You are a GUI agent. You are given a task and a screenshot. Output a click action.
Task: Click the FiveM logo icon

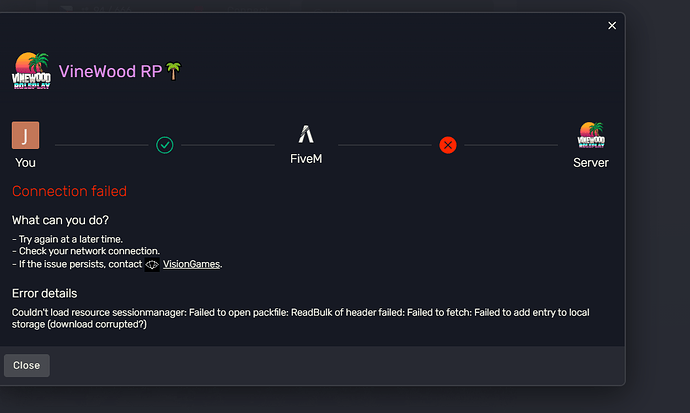[306, 135]
